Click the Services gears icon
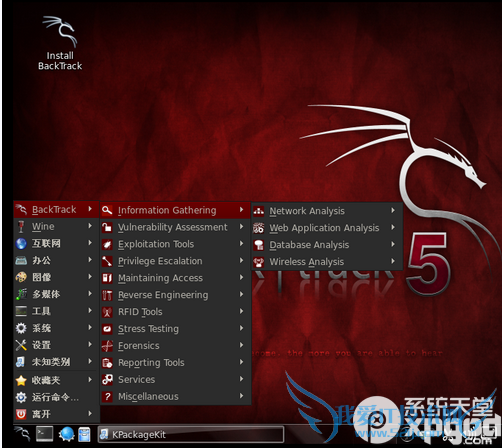 (x=107, y=379)
